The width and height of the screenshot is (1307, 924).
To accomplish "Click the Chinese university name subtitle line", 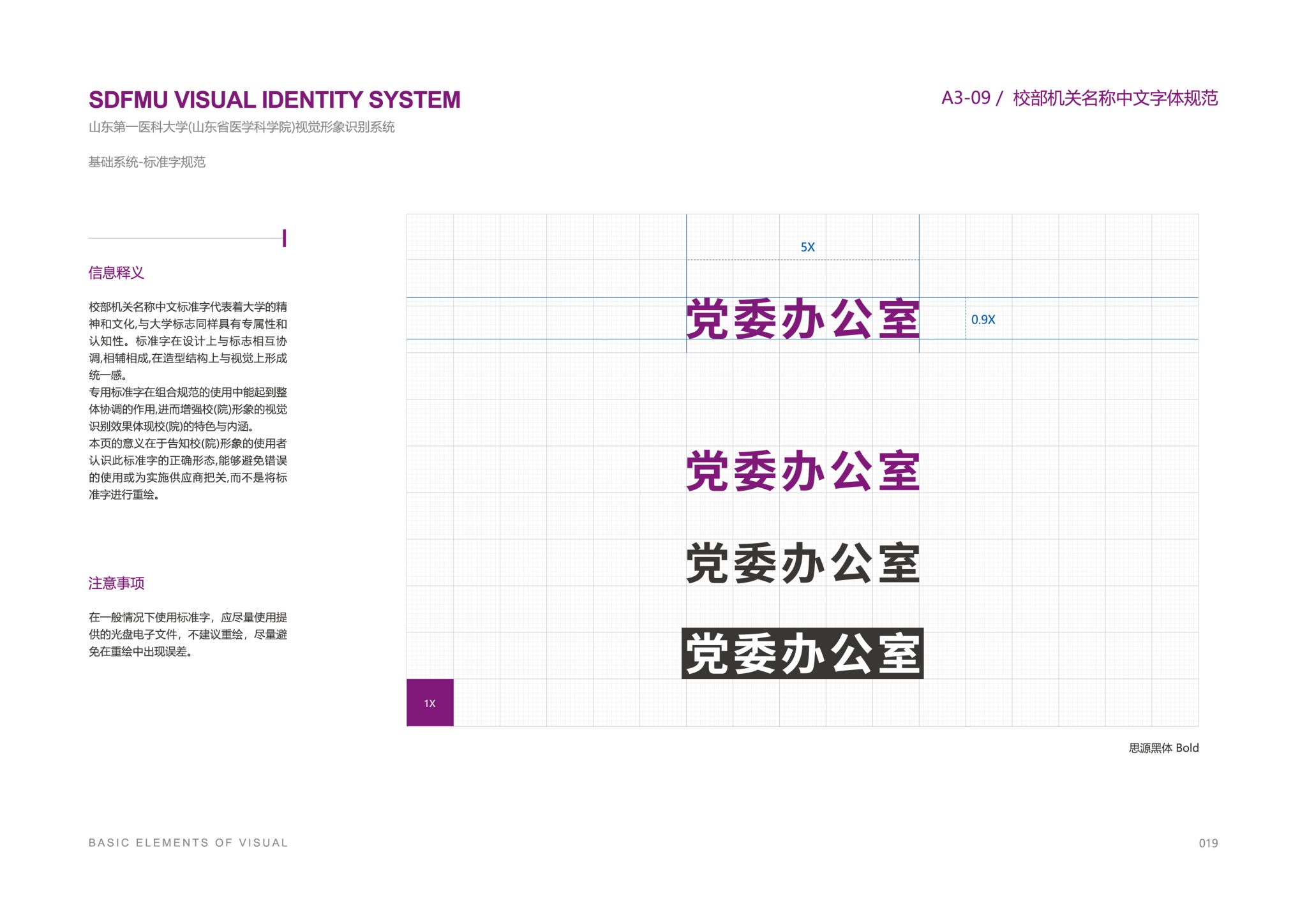I will (241, 127).
